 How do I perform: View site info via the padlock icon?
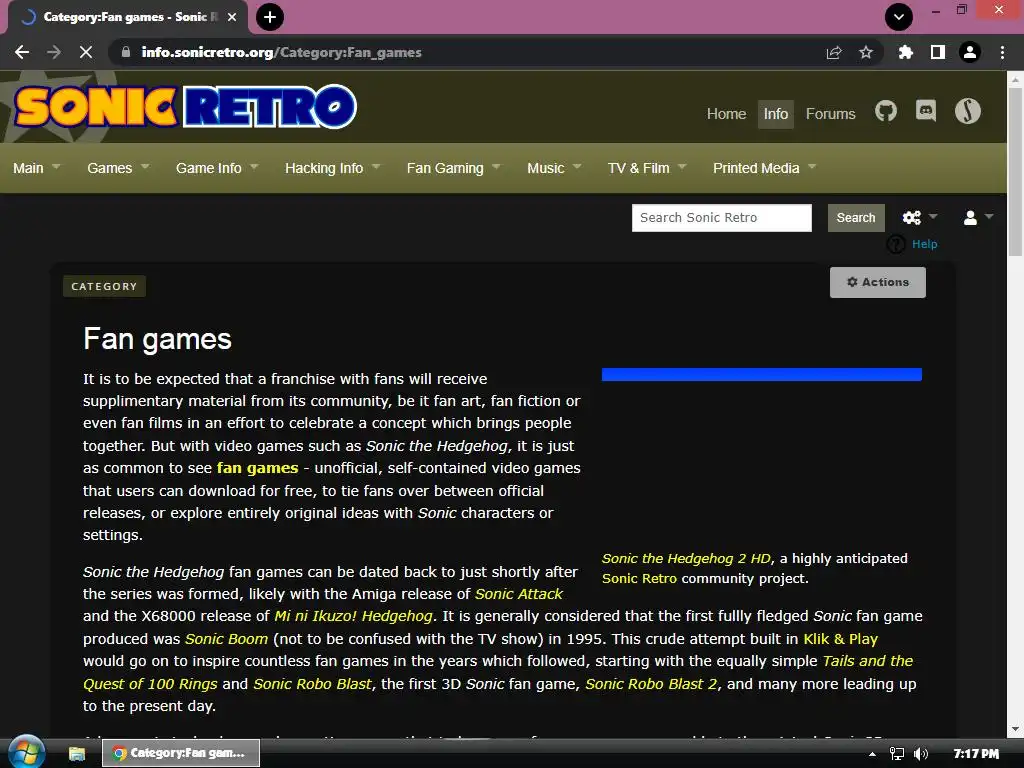click(126, 52)
